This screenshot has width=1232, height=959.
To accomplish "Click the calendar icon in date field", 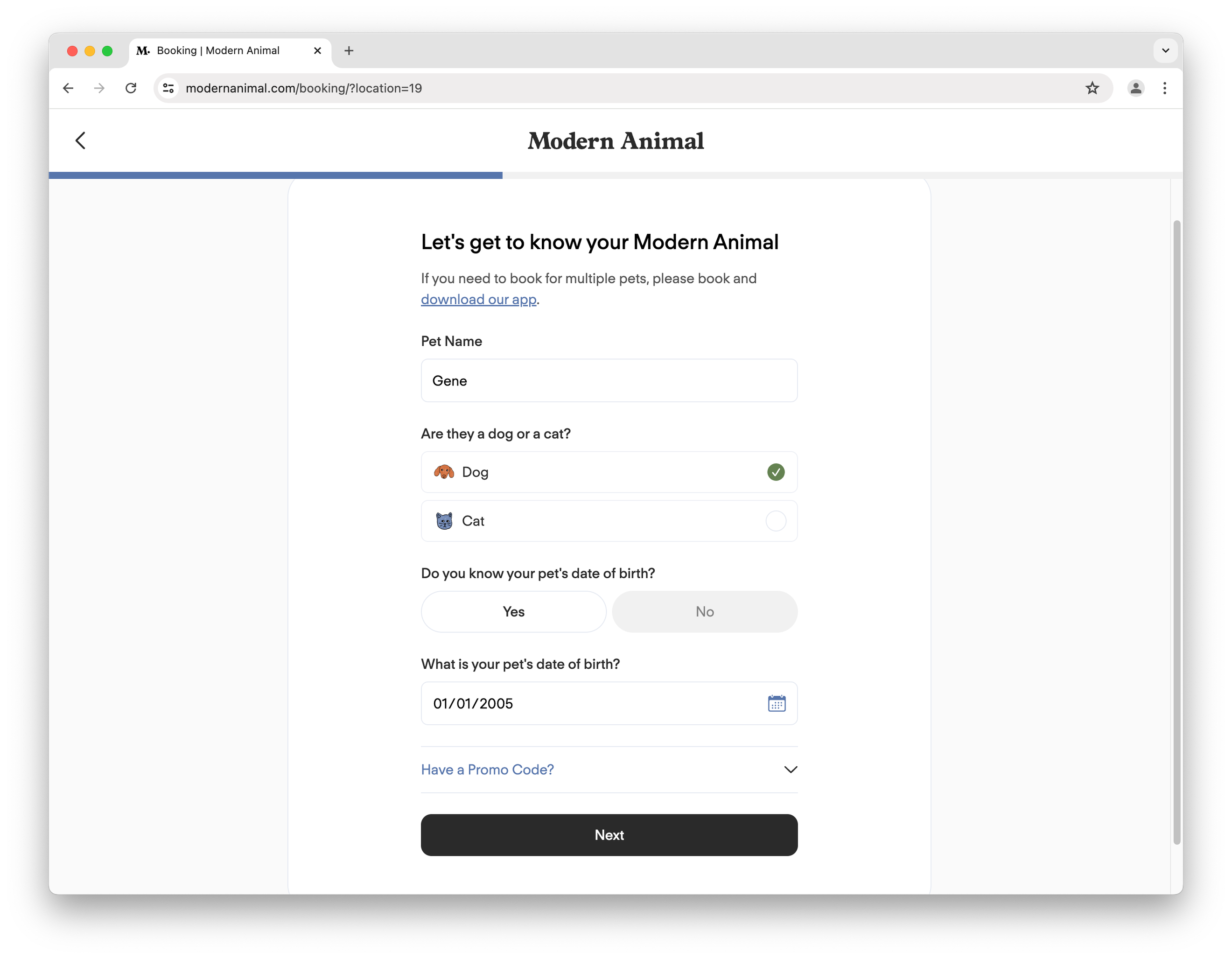I will pyautogui.click(x=776, y=703).
